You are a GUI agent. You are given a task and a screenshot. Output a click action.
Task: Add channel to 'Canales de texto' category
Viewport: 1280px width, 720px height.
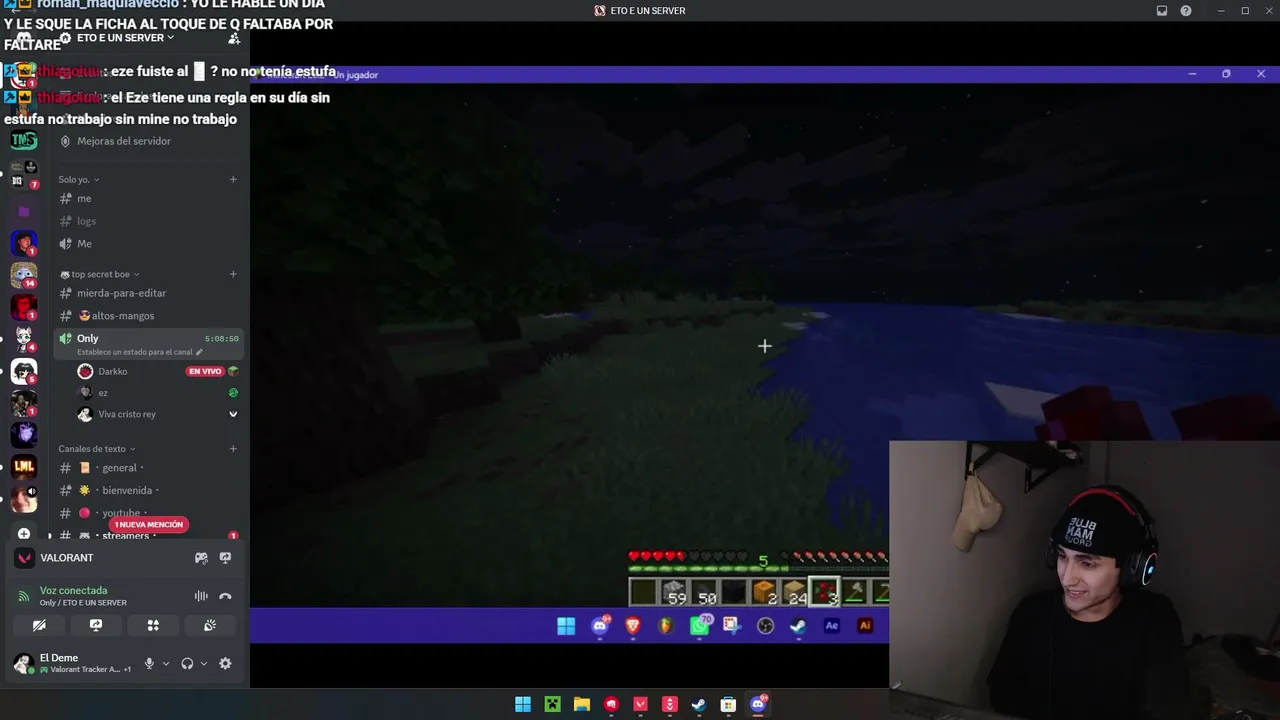pos(233,449)
